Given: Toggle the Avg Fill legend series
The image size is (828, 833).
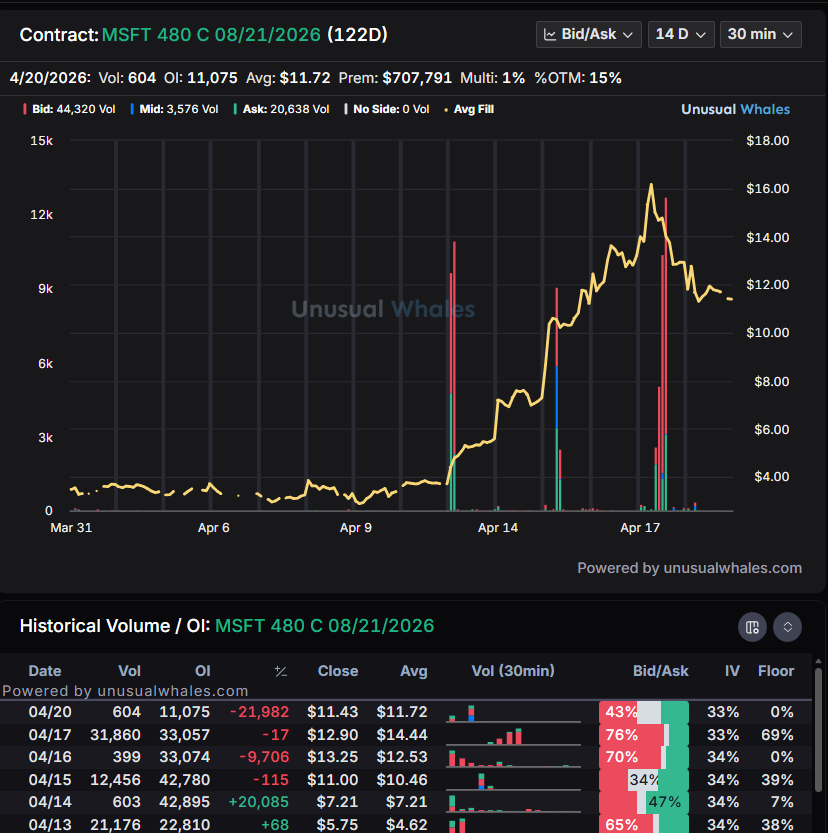Looking at the screenshot, I should click(469, 109).
